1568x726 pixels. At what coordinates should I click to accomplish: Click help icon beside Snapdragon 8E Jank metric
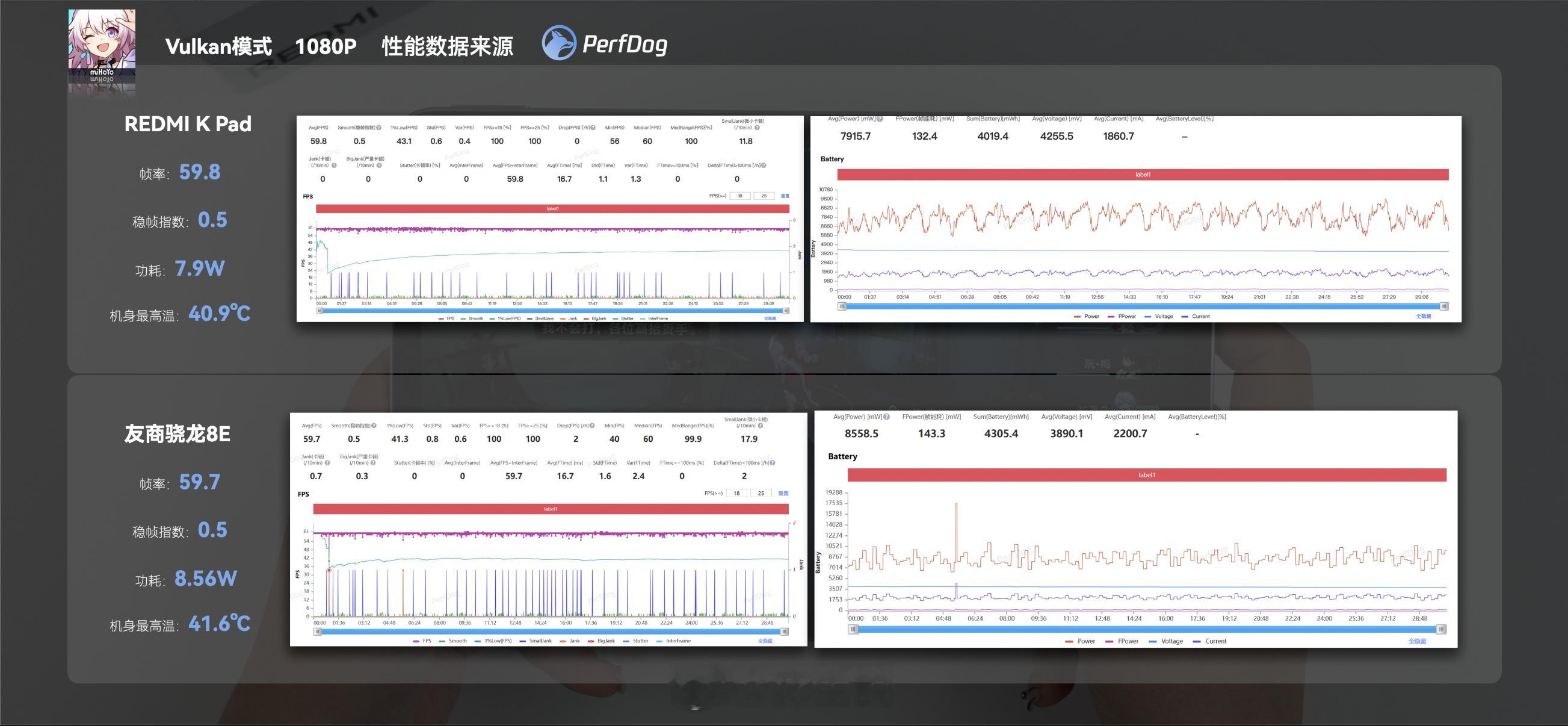click(327, 463)
